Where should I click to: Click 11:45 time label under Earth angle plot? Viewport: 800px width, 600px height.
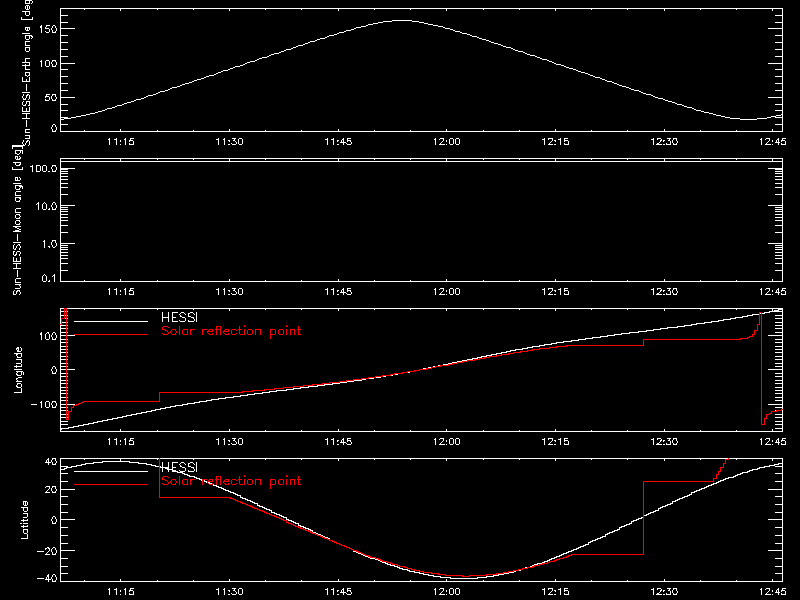[x=338, y=141]
